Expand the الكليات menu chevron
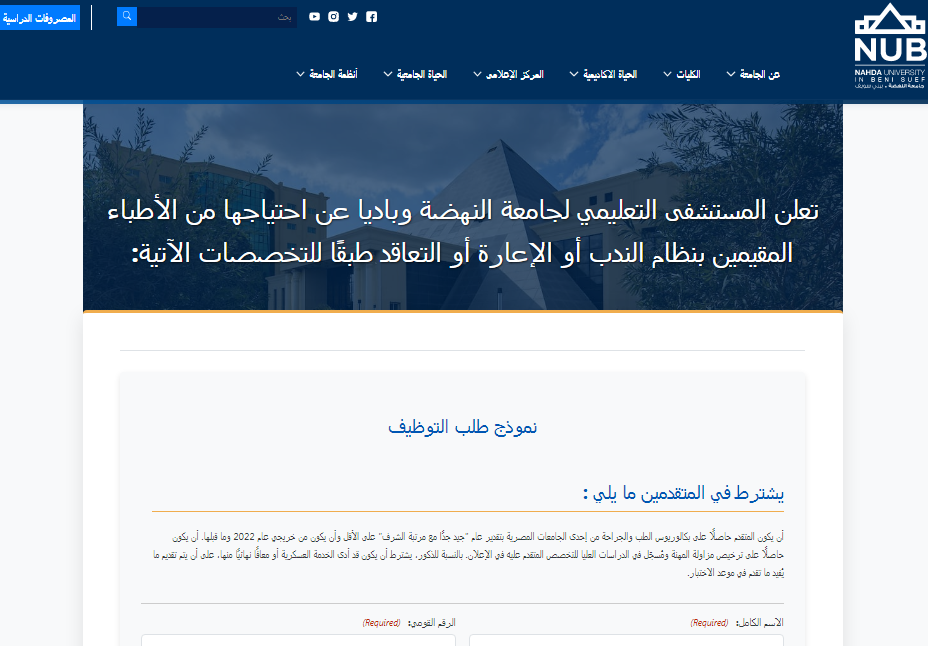Screen dimensions: 928x646 coord(666,75)
